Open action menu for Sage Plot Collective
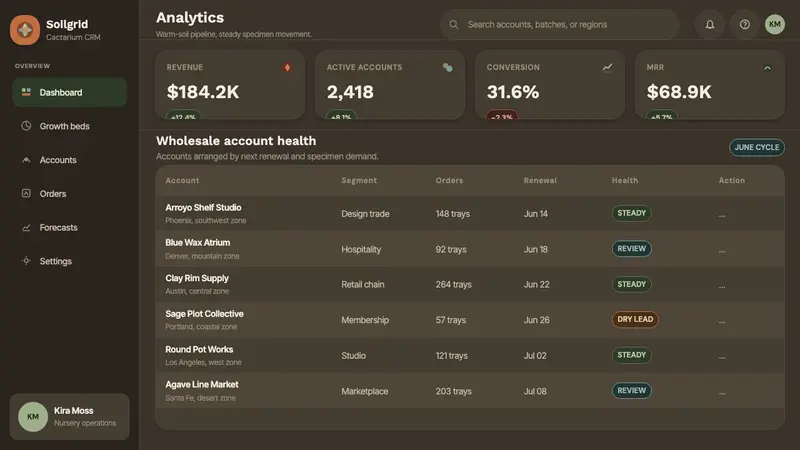This screenshot has height=450, width=800. [x=722, y=321]
